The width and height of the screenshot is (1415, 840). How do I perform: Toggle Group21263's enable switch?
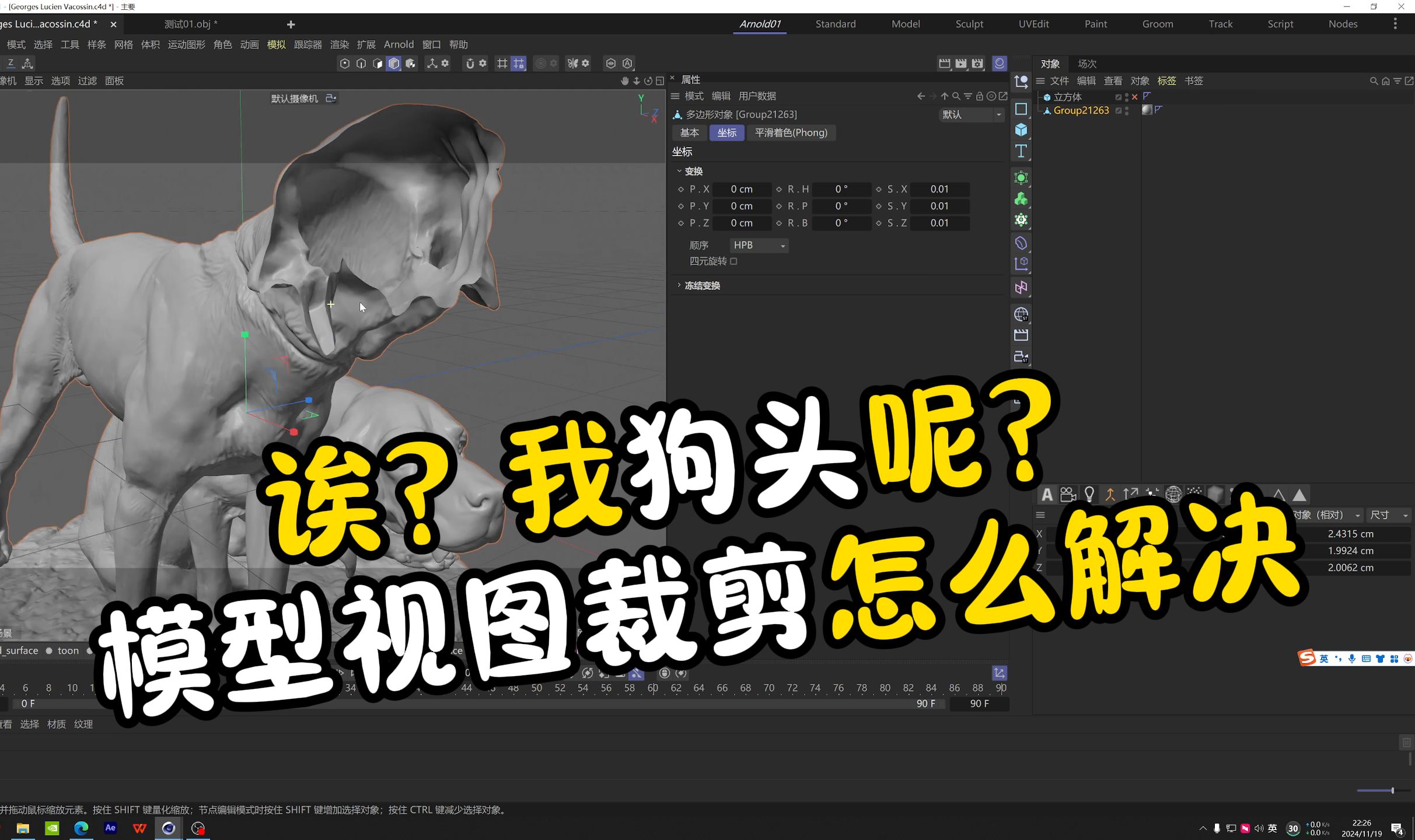(1119, 110)
